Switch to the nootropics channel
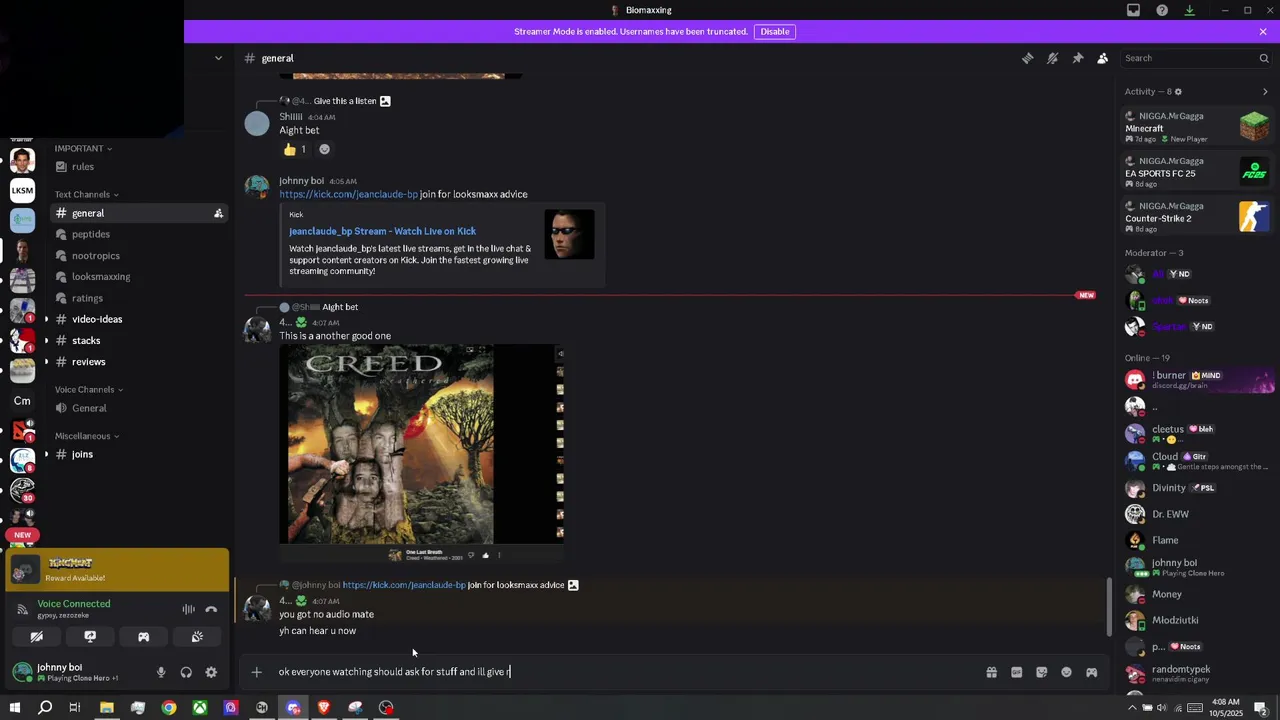Viewport: 1280px width, 720px height. [x=138, y=255]
